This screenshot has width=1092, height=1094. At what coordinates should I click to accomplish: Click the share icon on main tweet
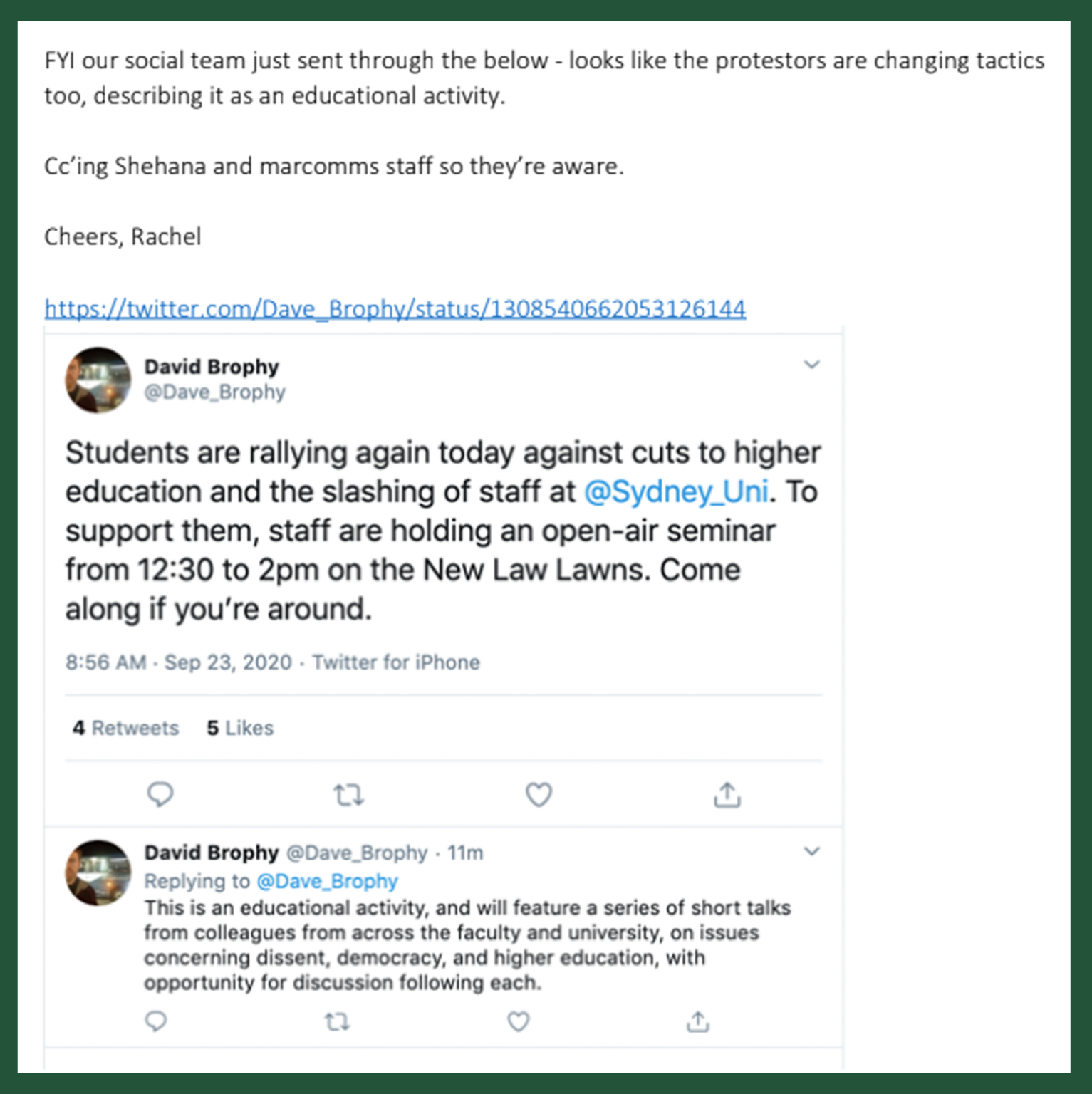click(727, 795)
